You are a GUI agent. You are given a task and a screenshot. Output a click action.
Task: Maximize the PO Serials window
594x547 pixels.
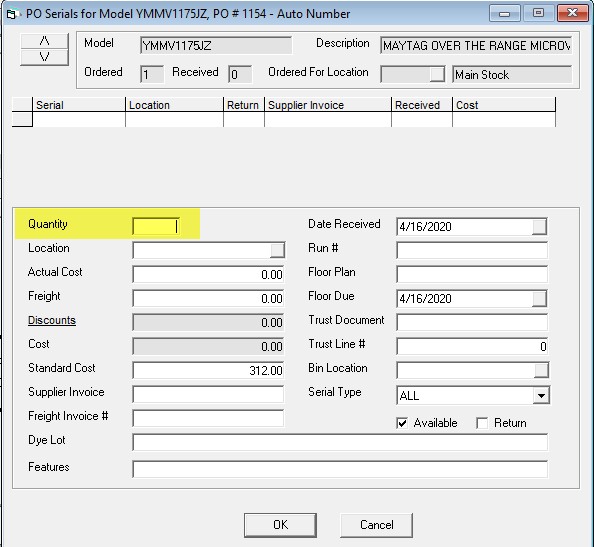click(538, 13)
